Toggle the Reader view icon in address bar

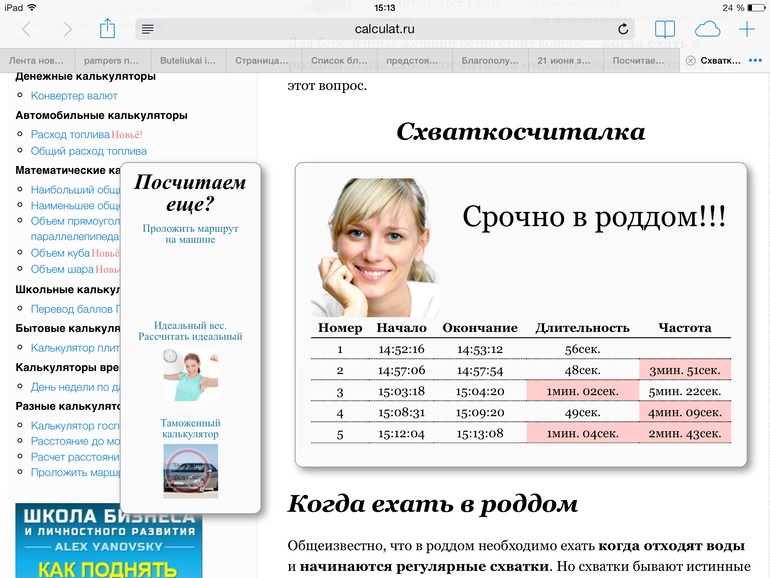(x=147, y=29)
